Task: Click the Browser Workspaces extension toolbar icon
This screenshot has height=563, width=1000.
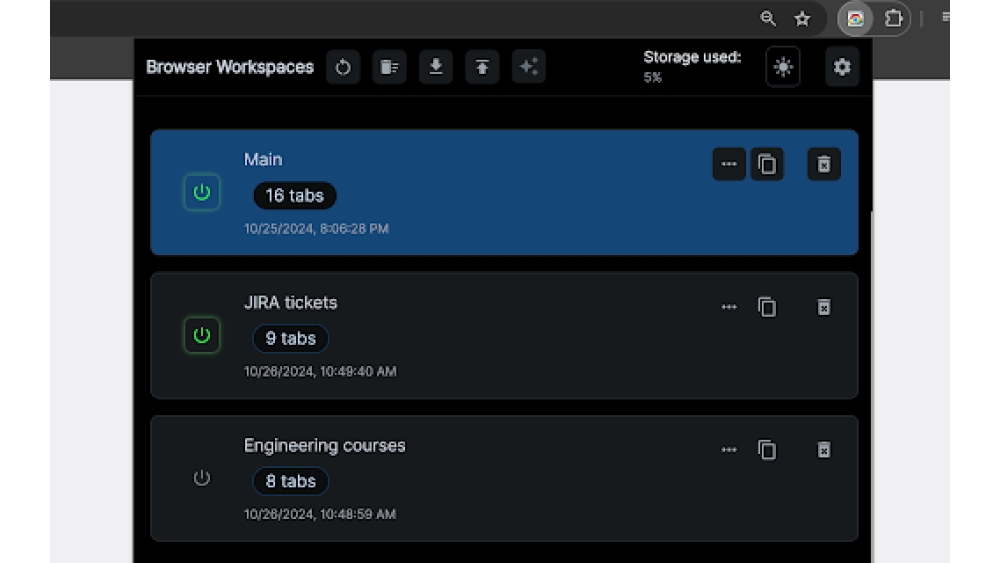Action: pyautogui.click(x=855, y=18)
